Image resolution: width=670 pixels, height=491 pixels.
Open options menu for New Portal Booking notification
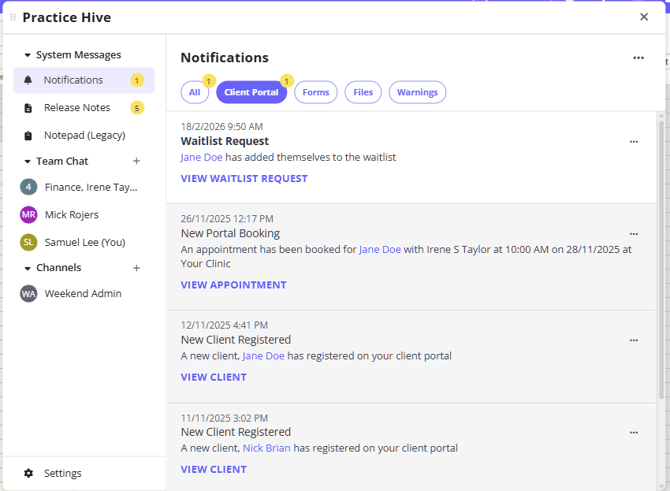tap(633, 234)
